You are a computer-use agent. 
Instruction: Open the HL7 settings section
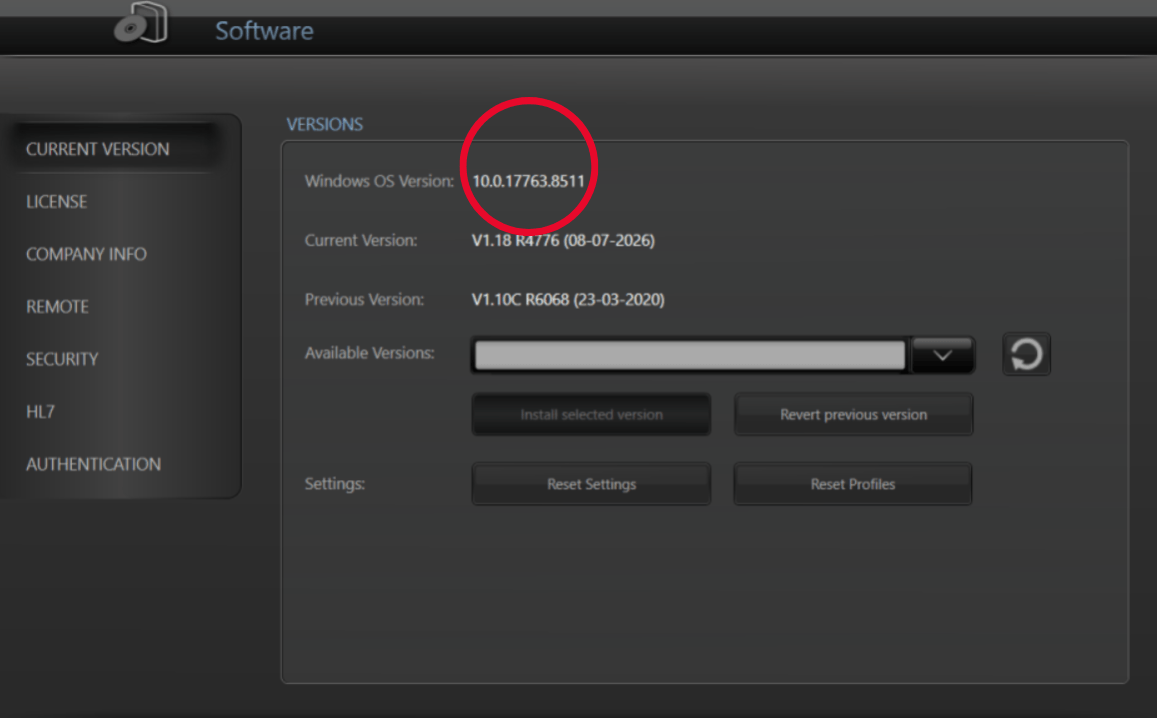click(x=41, y=412)
